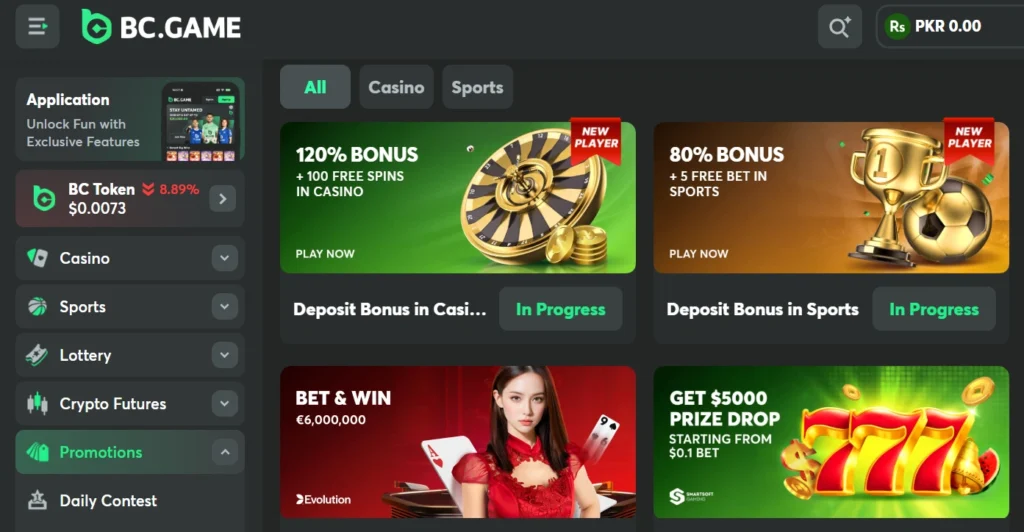The width and height of the screenshot is (1024, 532).
Task: Expand the Sports sidebar section chevron
Action: pyautogui.click(x=225, y=306)
